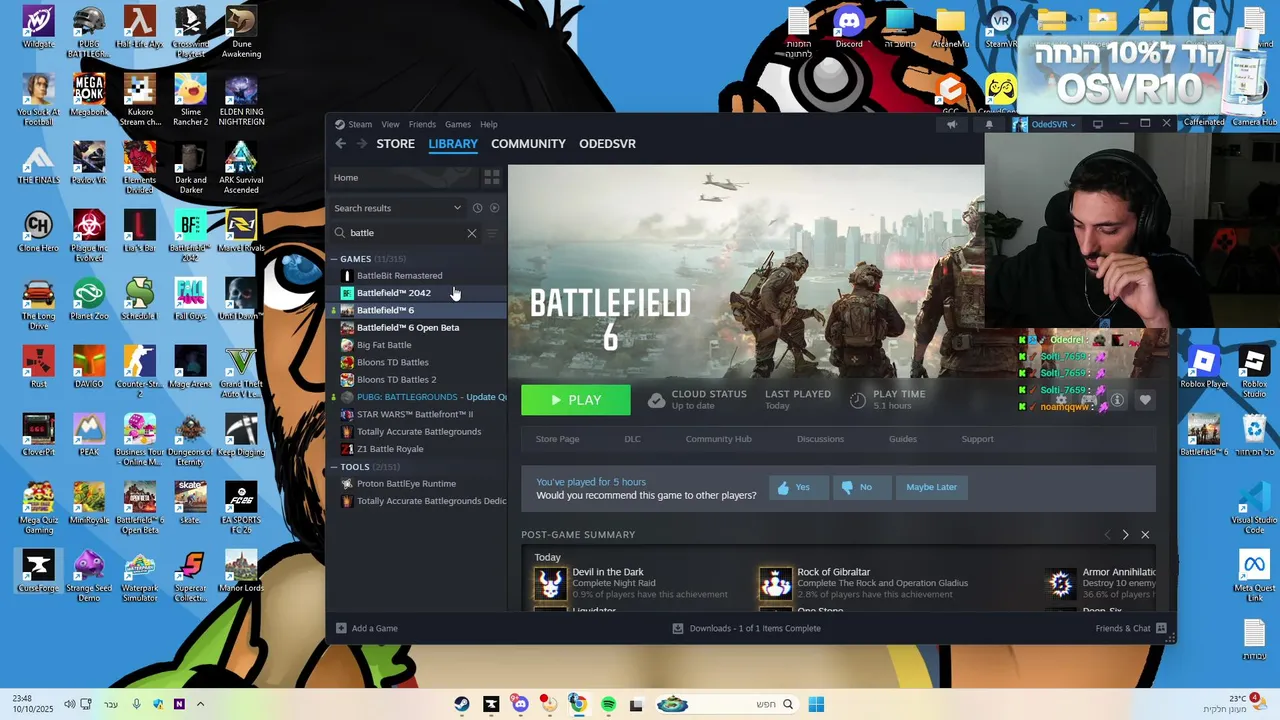Screen dimensions: 1280x720
Task: Enter Big Picture mode icon
Action: 1098,125
